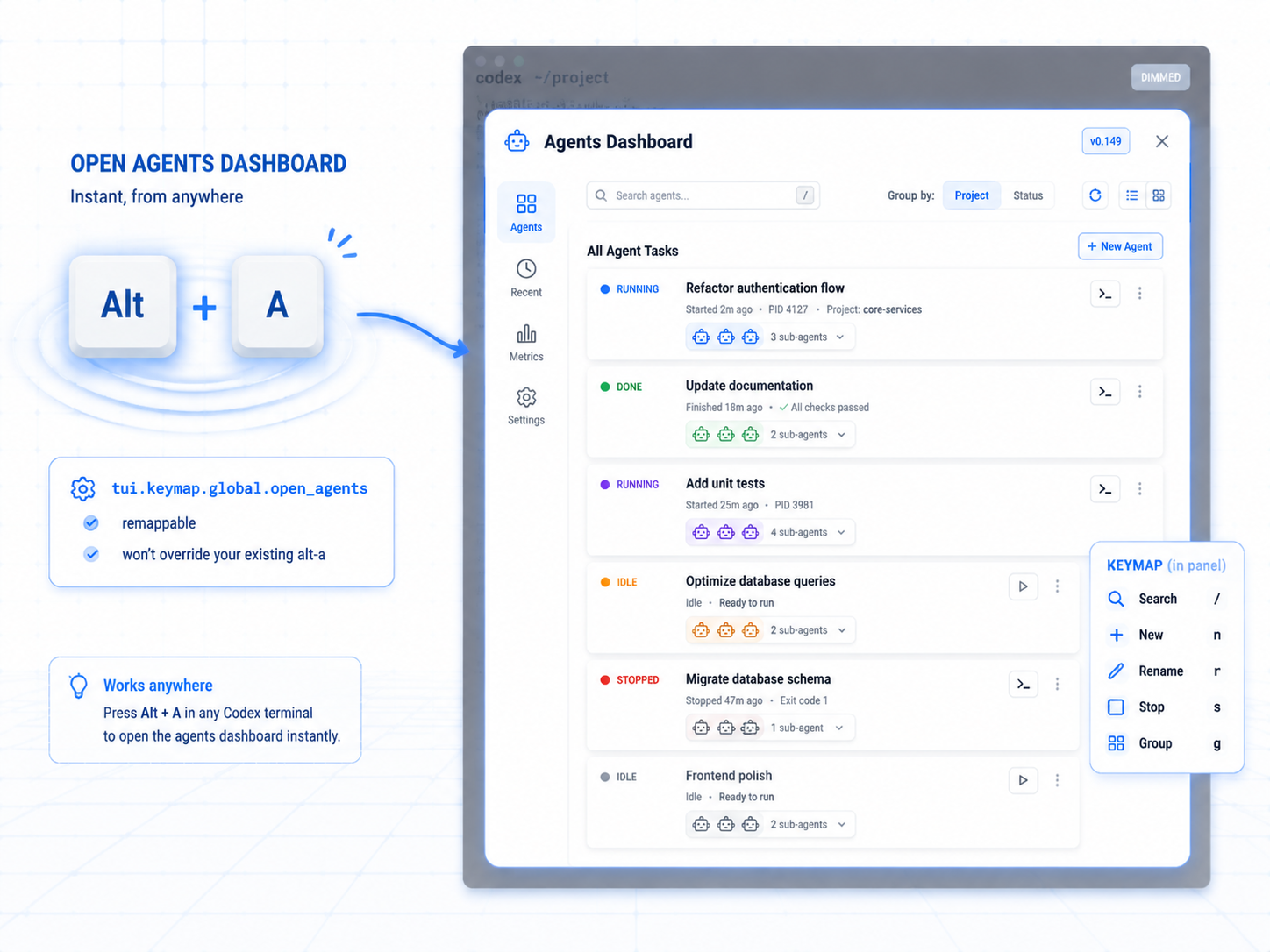Open terminal for Update documentation
1270x952 pixels.
coord(1105,392)
